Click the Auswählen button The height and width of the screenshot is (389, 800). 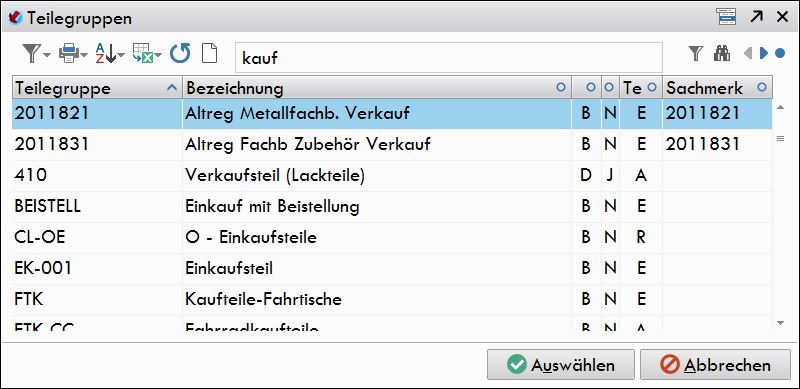(561, 364)
